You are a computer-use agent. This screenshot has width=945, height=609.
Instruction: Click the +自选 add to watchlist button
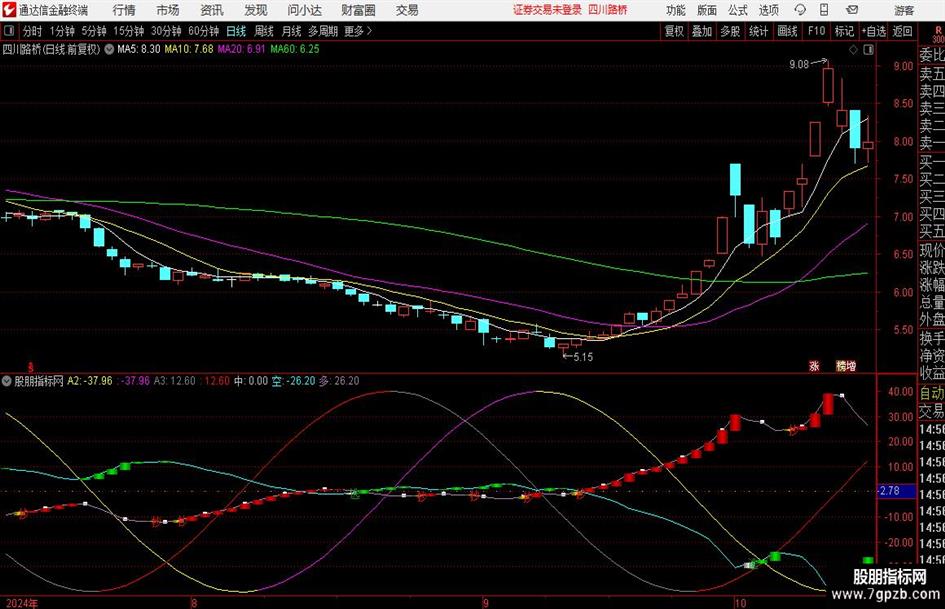(x=873, y=31)
